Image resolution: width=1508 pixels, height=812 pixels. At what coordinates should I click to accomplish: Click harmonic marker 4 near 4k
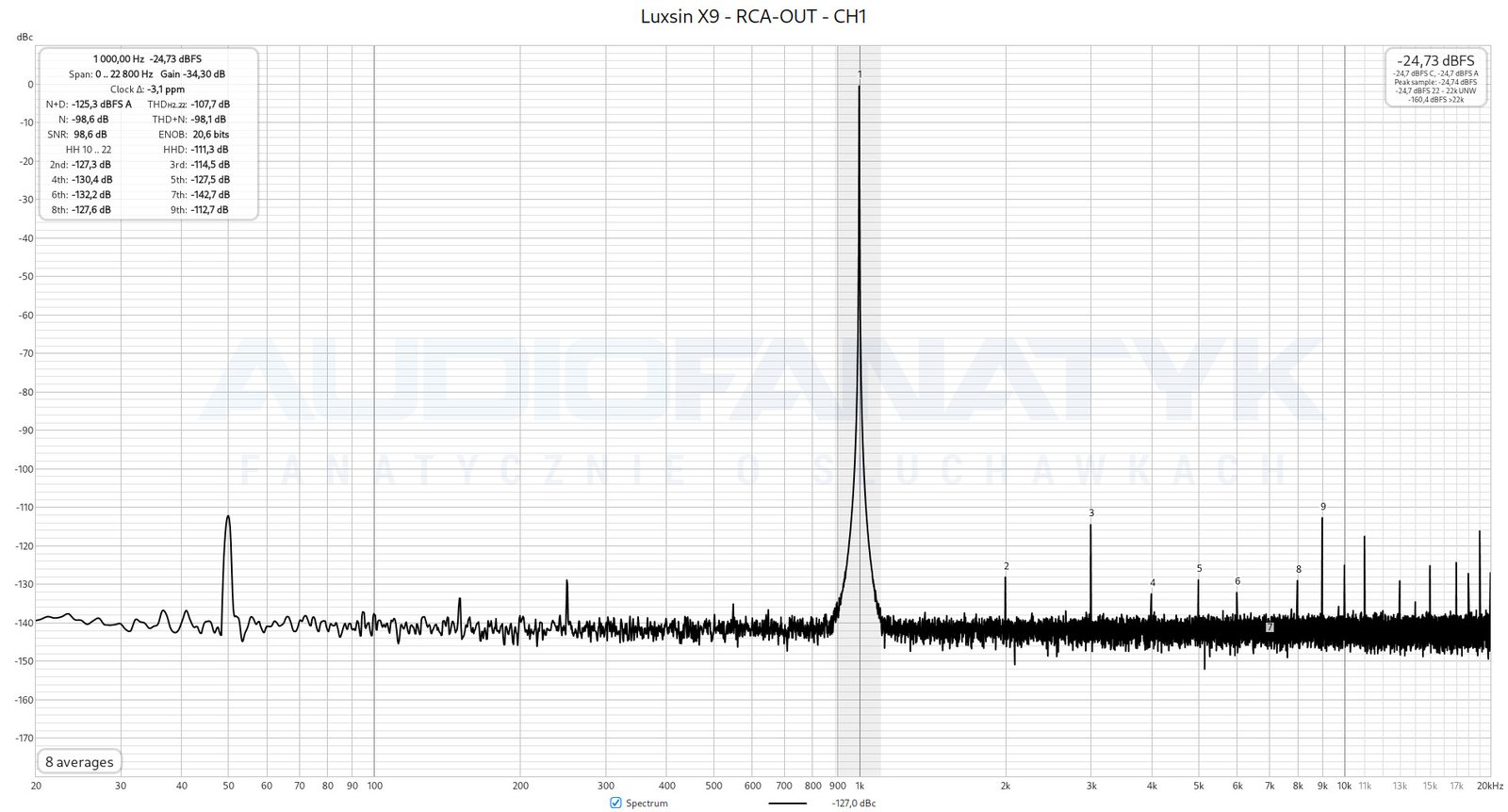(1152, 583)
